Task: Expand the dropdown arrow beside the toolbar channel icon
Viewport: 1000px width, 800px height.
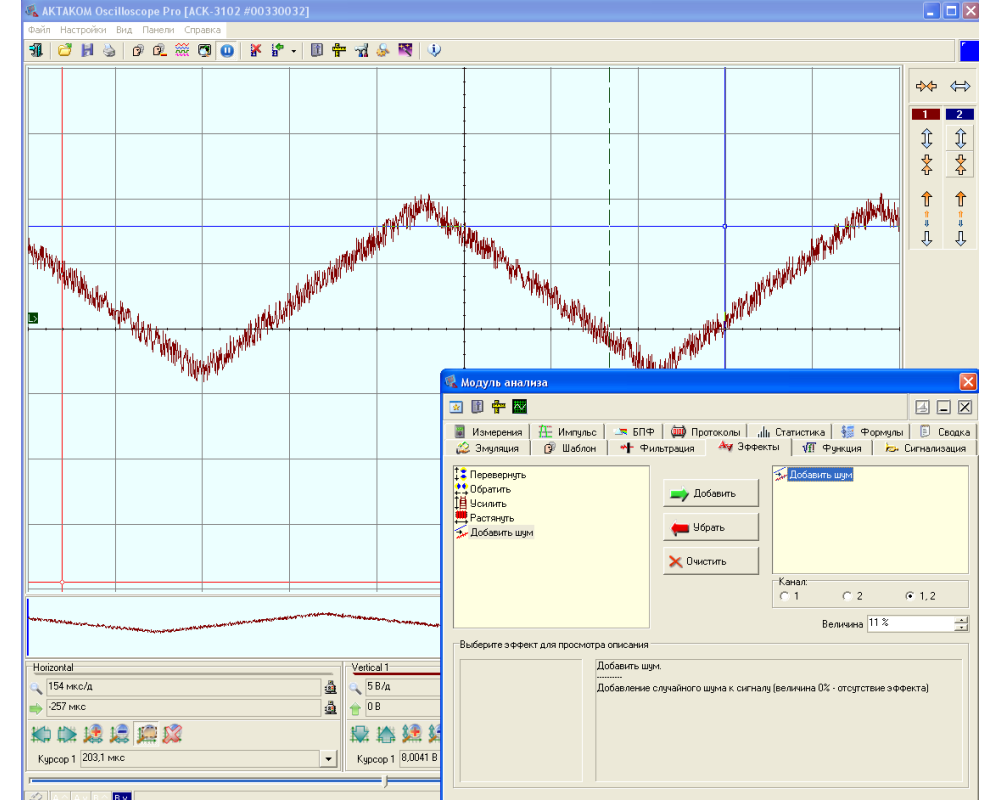Action: coord(293,51)
